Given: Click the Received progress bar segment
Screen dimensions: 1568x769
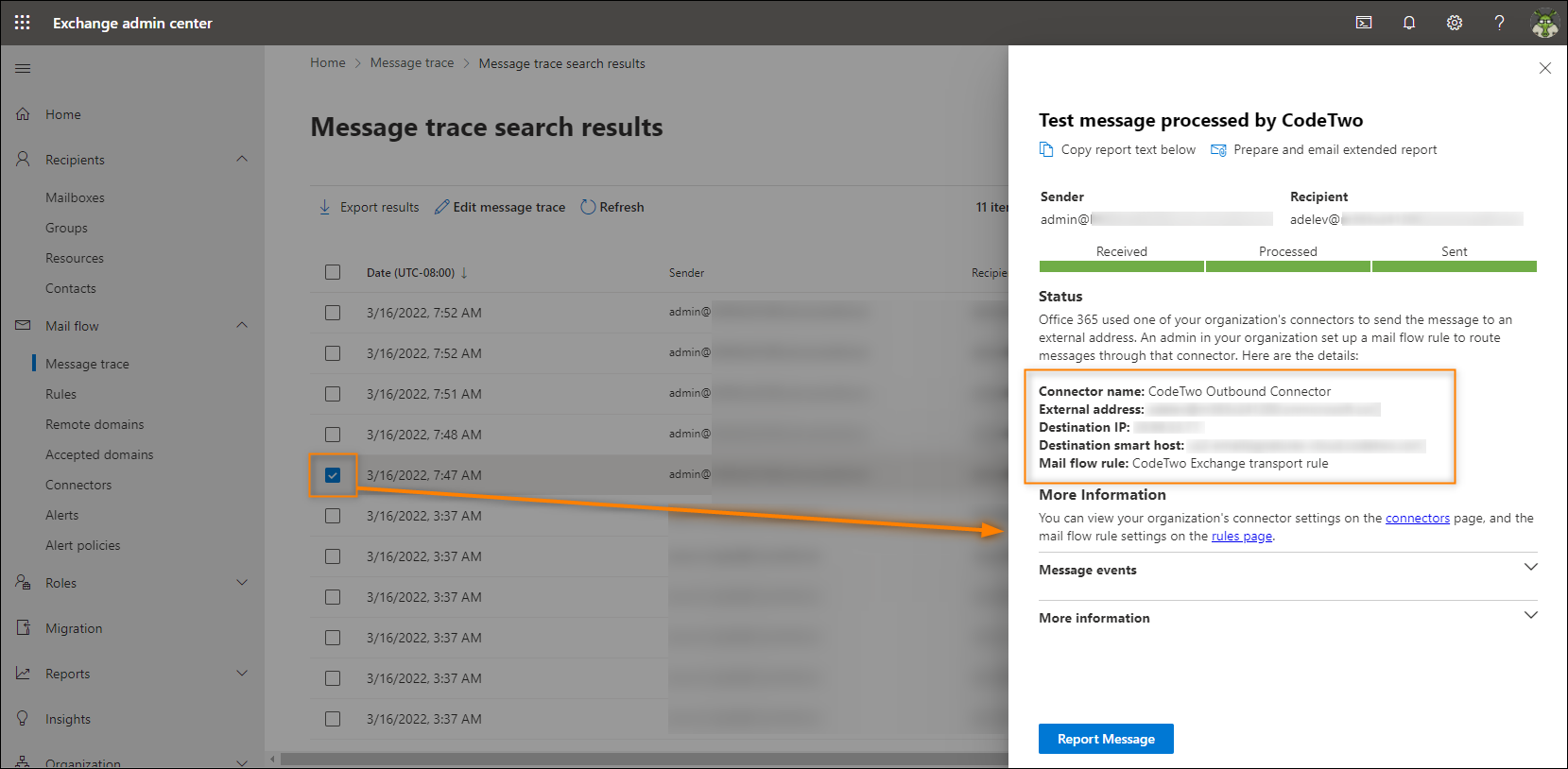Looking at the screenshot, I should 1122,266.
